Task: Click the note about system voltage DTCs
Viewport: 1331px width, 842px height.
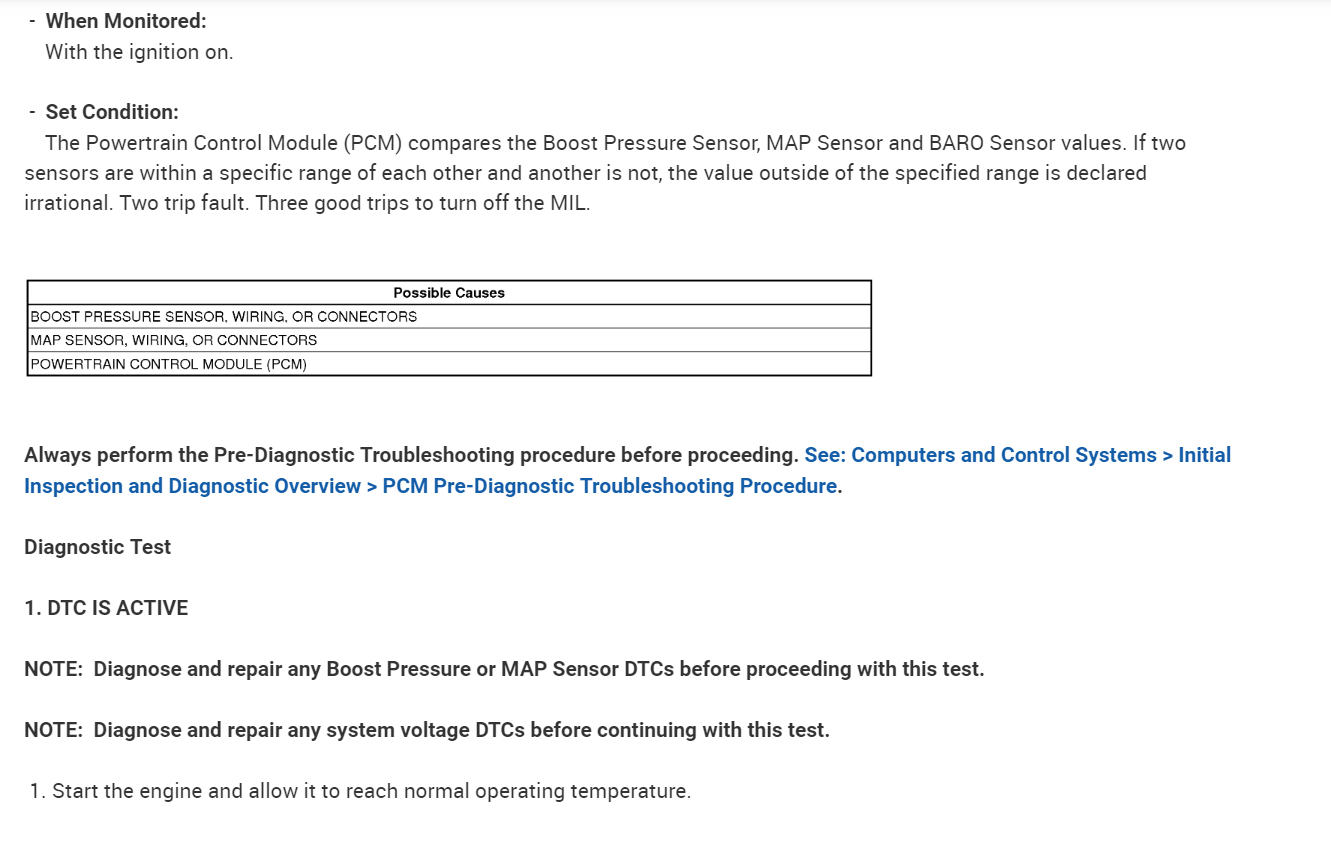Action: (x=427, y=730)
